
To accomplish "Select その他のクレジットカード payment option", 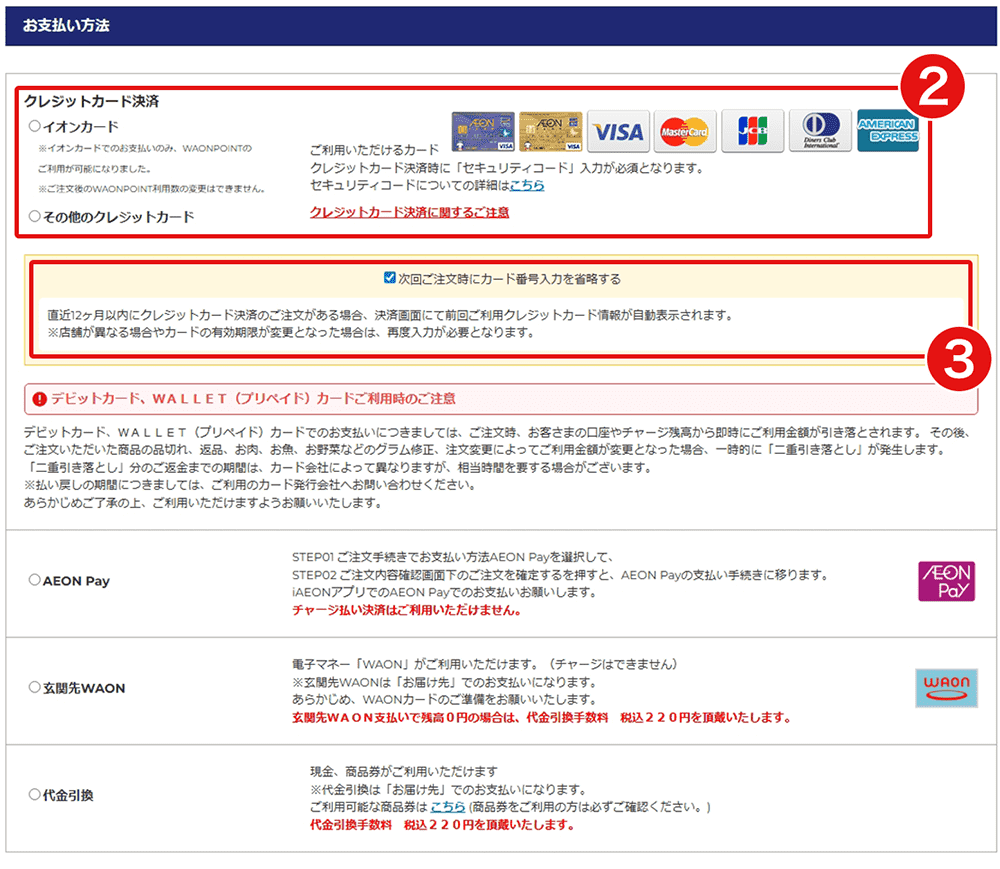I will [35, 216].
